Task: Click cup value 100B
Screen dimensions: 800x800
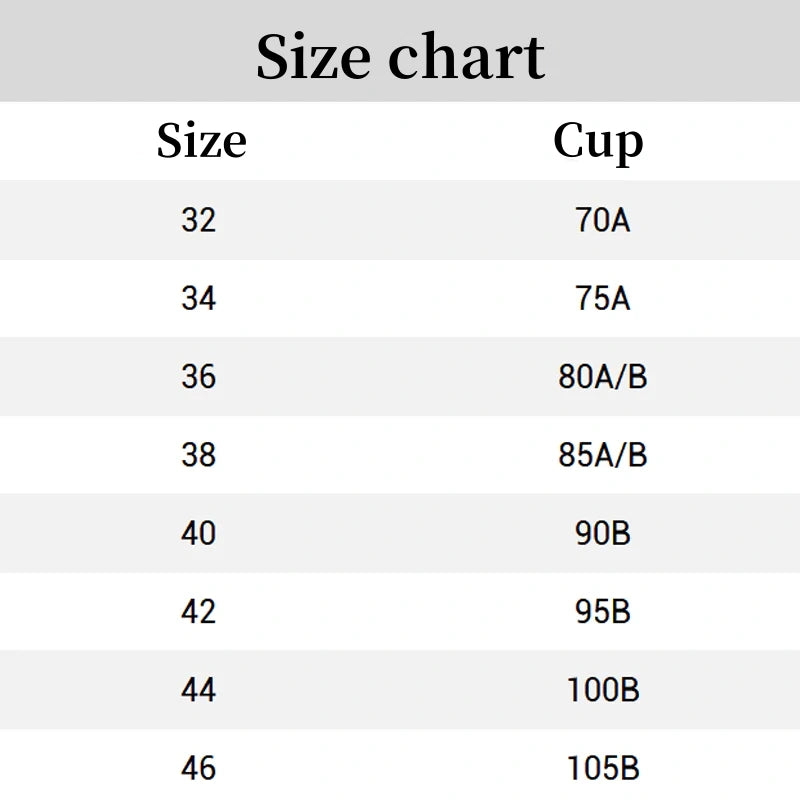Action: point(603,690)
